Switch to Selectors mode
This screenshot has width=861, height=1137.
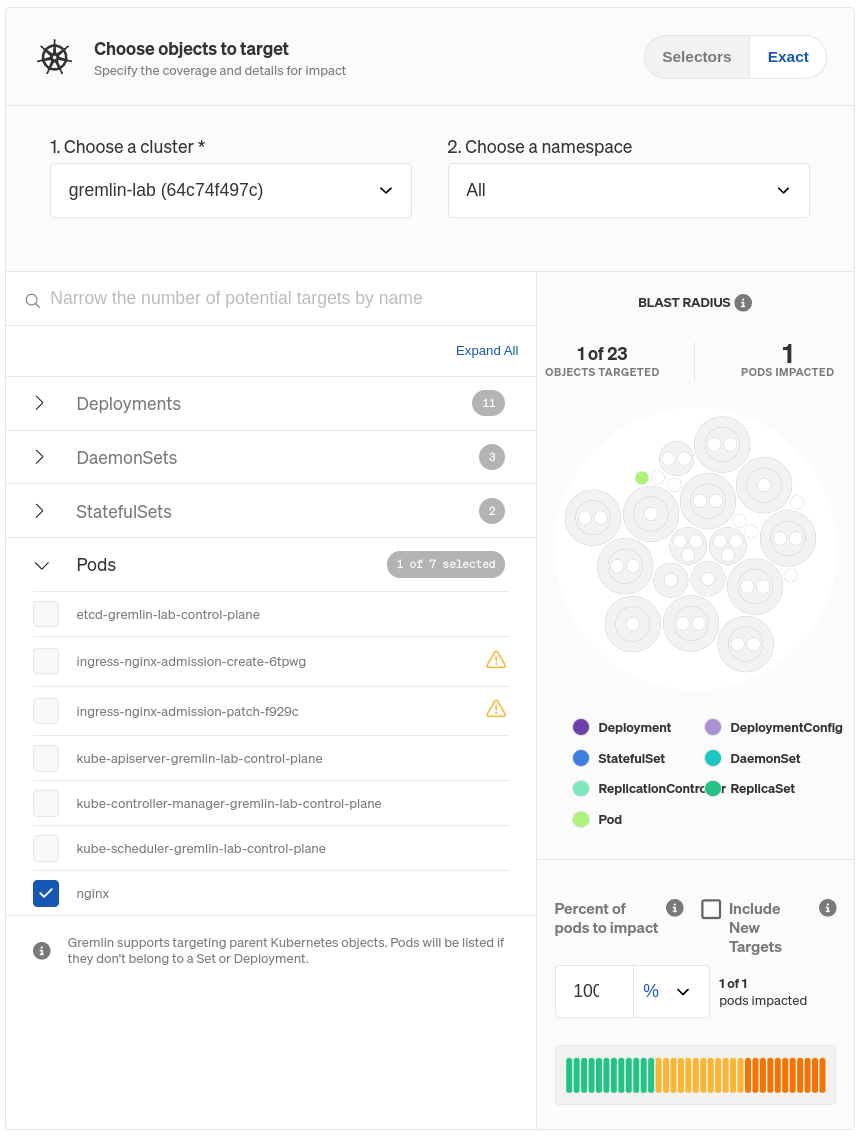point(696,57)
